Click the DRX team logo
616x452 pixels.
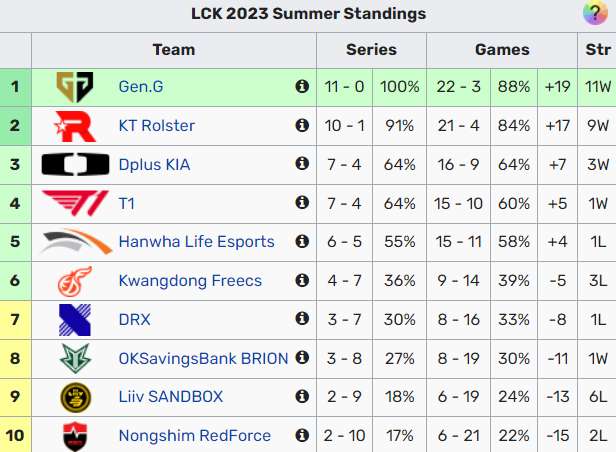click(x=75, y=319)
